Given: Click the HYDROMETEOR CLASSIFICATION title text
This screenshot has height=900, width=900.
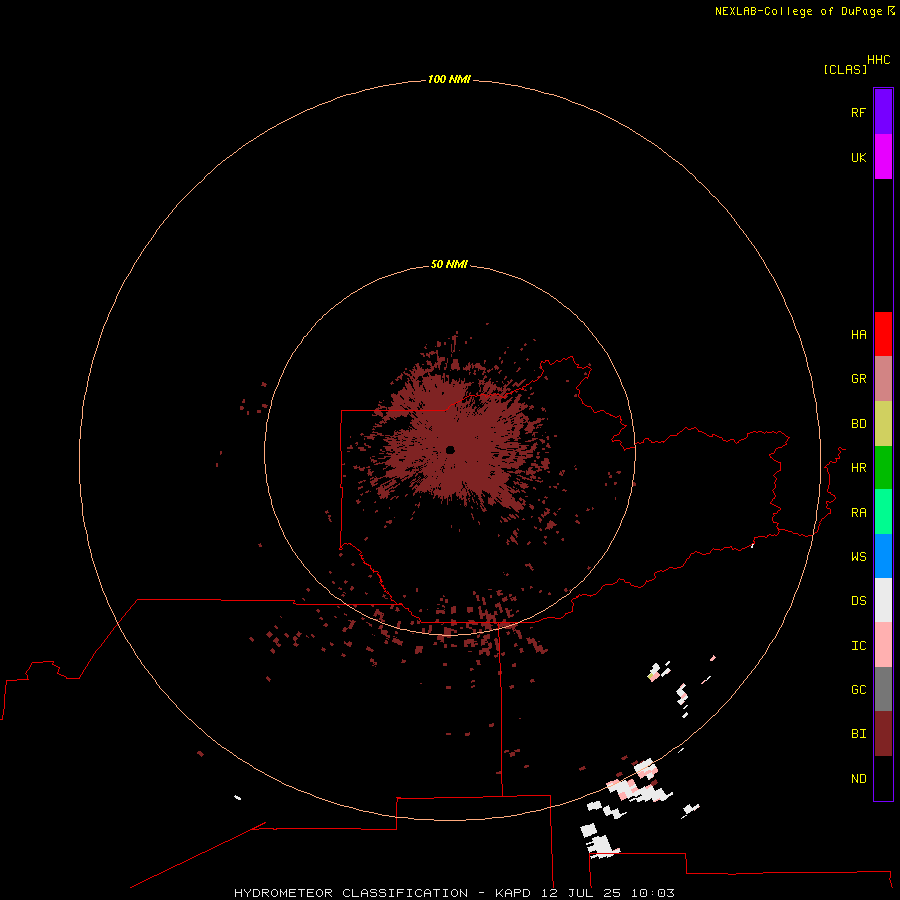Looking at the screenshot, I should point(351,893).
